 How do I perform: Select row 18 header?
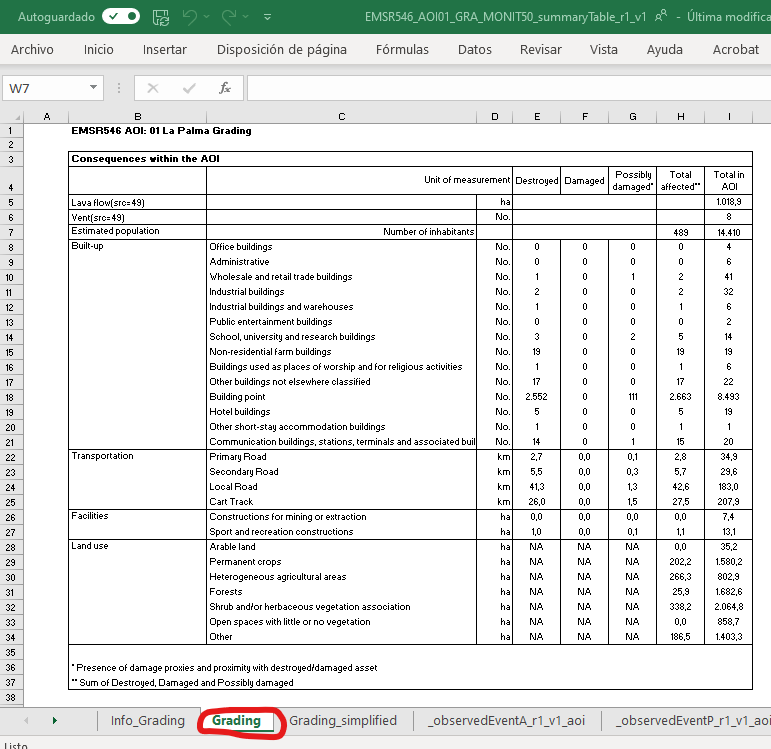click(11, 397)
